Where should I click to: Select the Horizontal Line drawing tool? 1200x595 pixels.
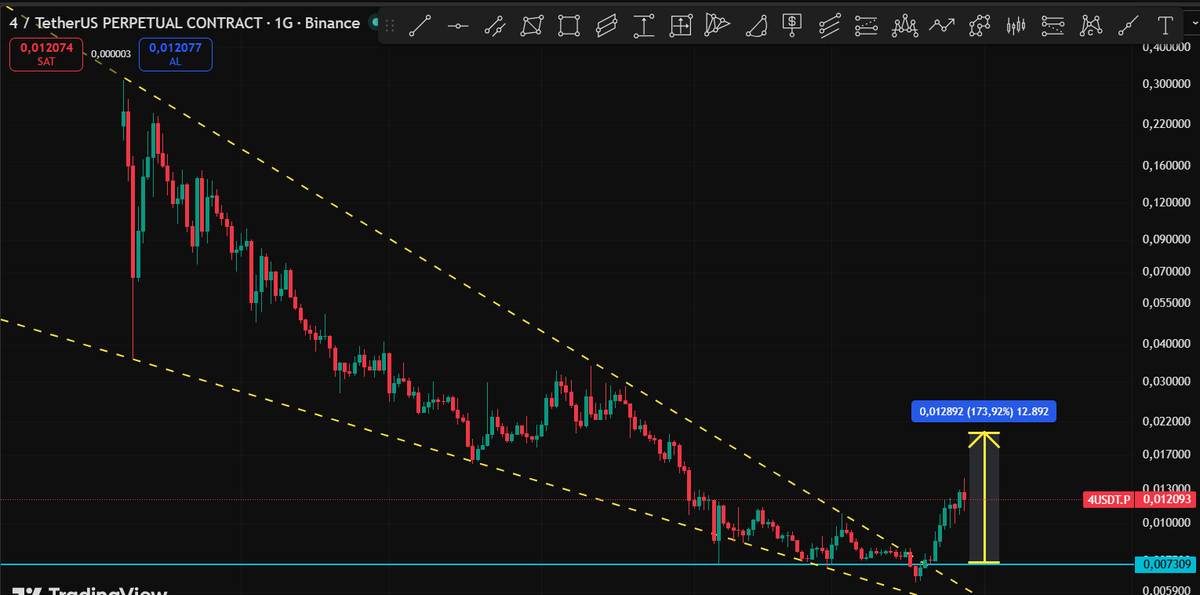[458, 25]
